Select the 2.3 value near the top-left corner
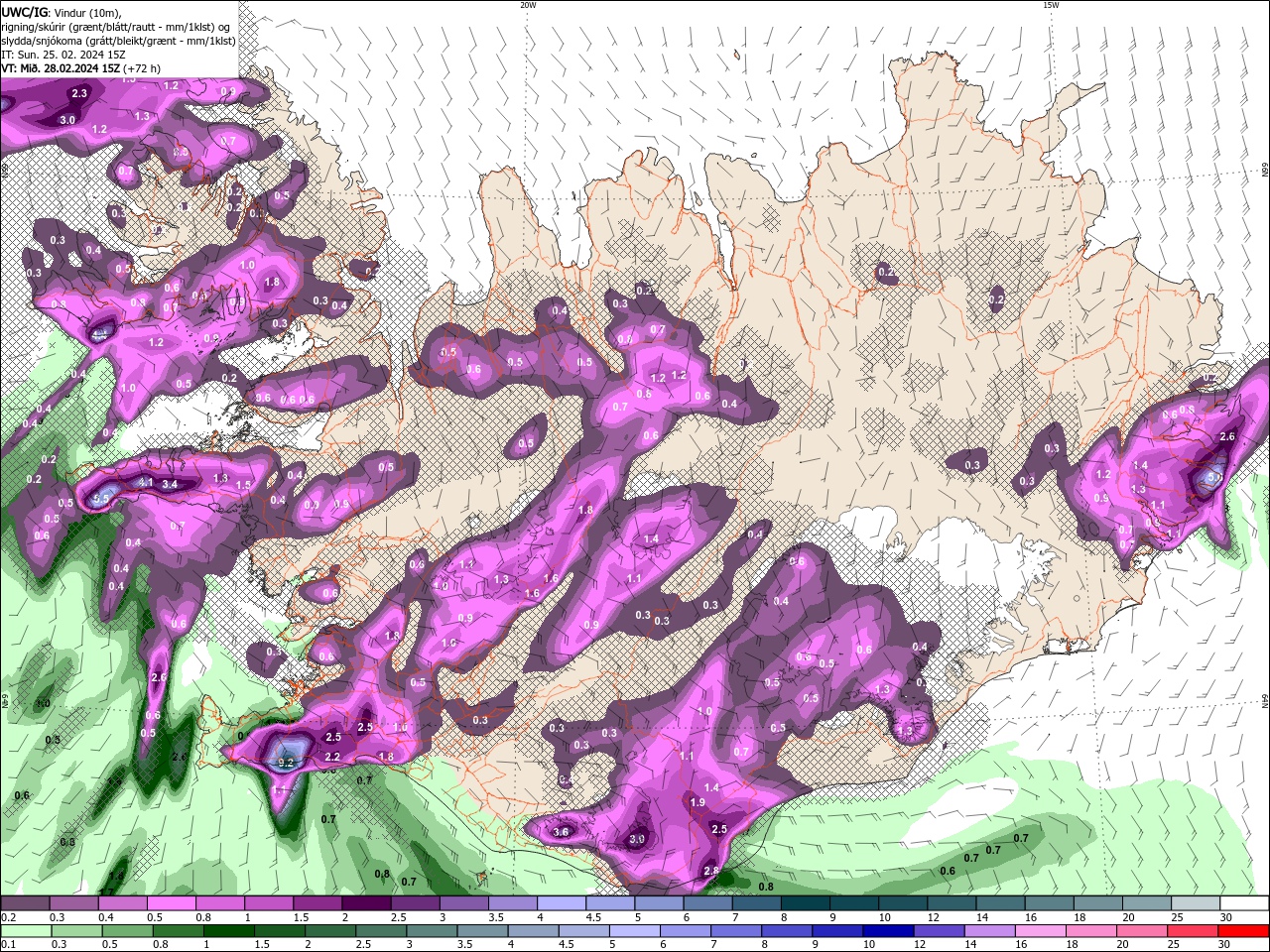The width and height of the screenshot is (1270, 952). pos(80,93)
